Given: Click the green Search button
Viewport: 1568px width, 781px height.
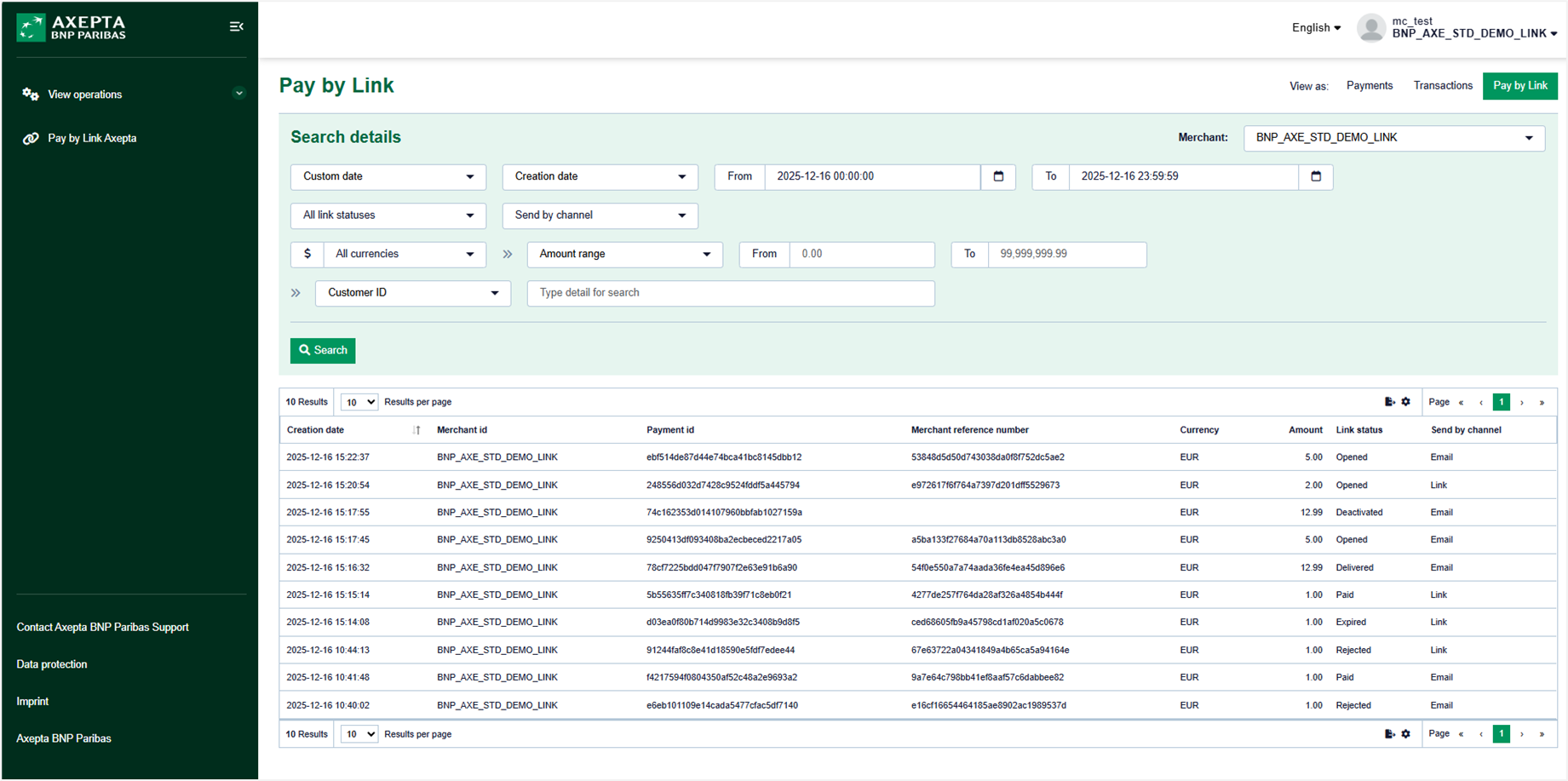Looking at the screenshot, I should (x=323, y=351).
